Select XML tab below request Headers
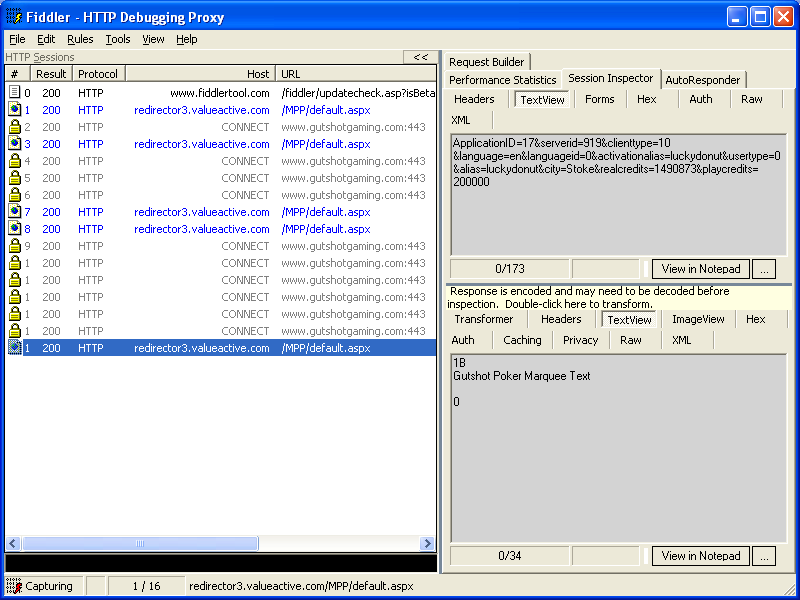The height and width of the screenshot is (600, 800). [461, 120]
